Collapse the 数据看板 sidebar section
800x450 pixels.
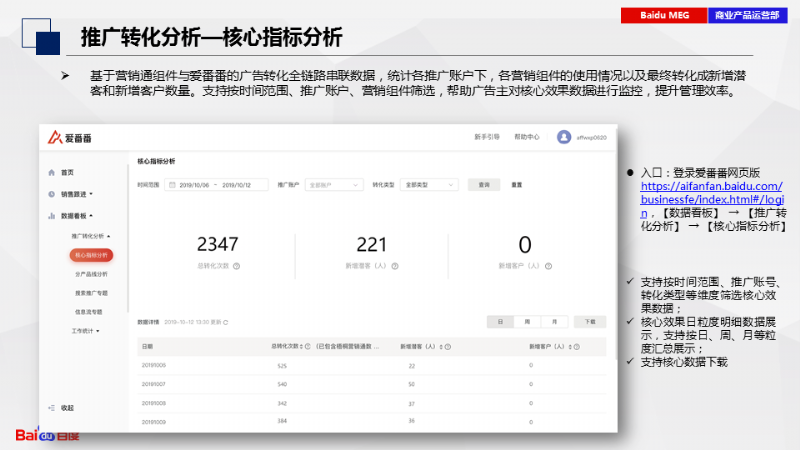point(76,215)
